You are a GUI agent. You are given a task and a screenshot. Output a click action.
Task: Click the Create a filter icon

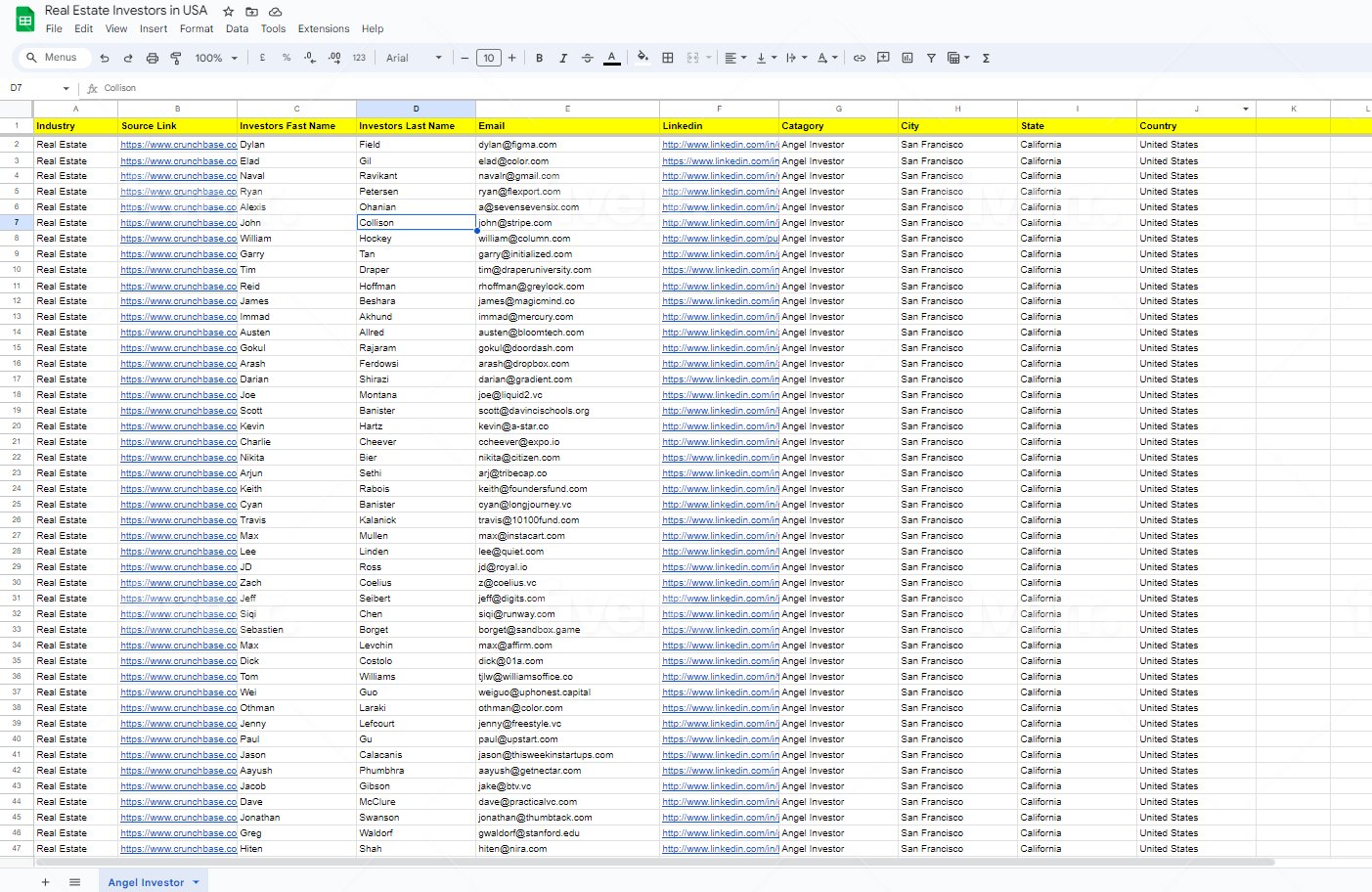pyautogui.click(x=931, y=58)
